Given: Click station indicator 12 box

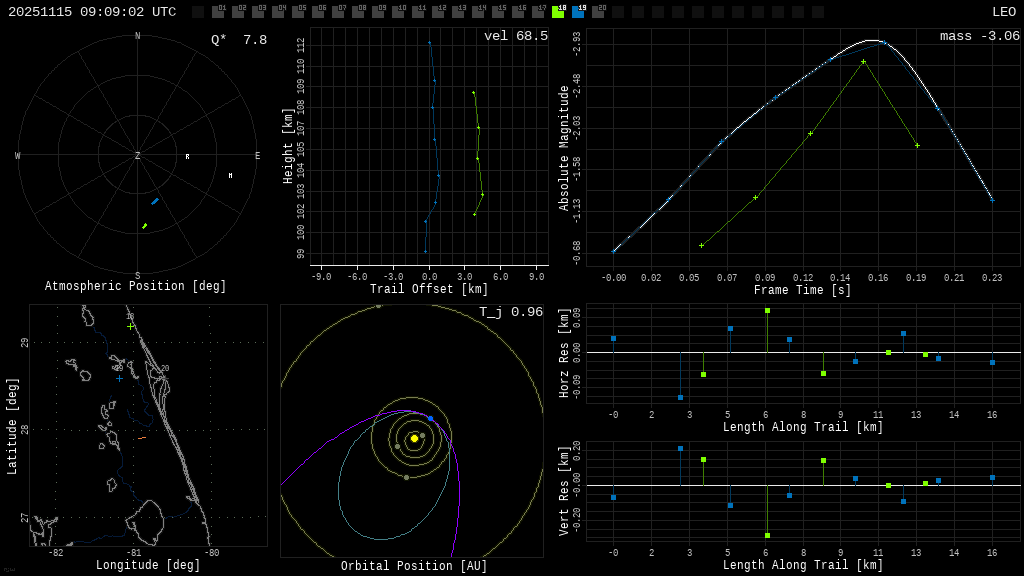Looking at the screenshot, I should (x=438, y=11).
